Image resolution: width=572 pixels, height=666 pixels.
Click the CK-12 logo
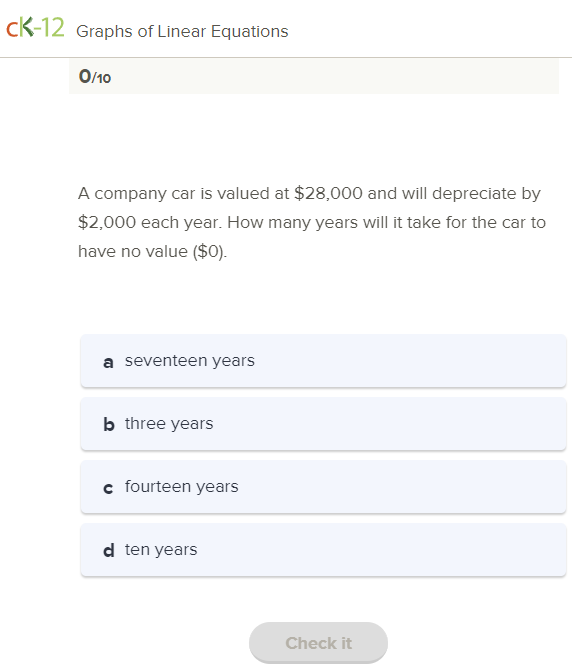[x=35, y=28]
